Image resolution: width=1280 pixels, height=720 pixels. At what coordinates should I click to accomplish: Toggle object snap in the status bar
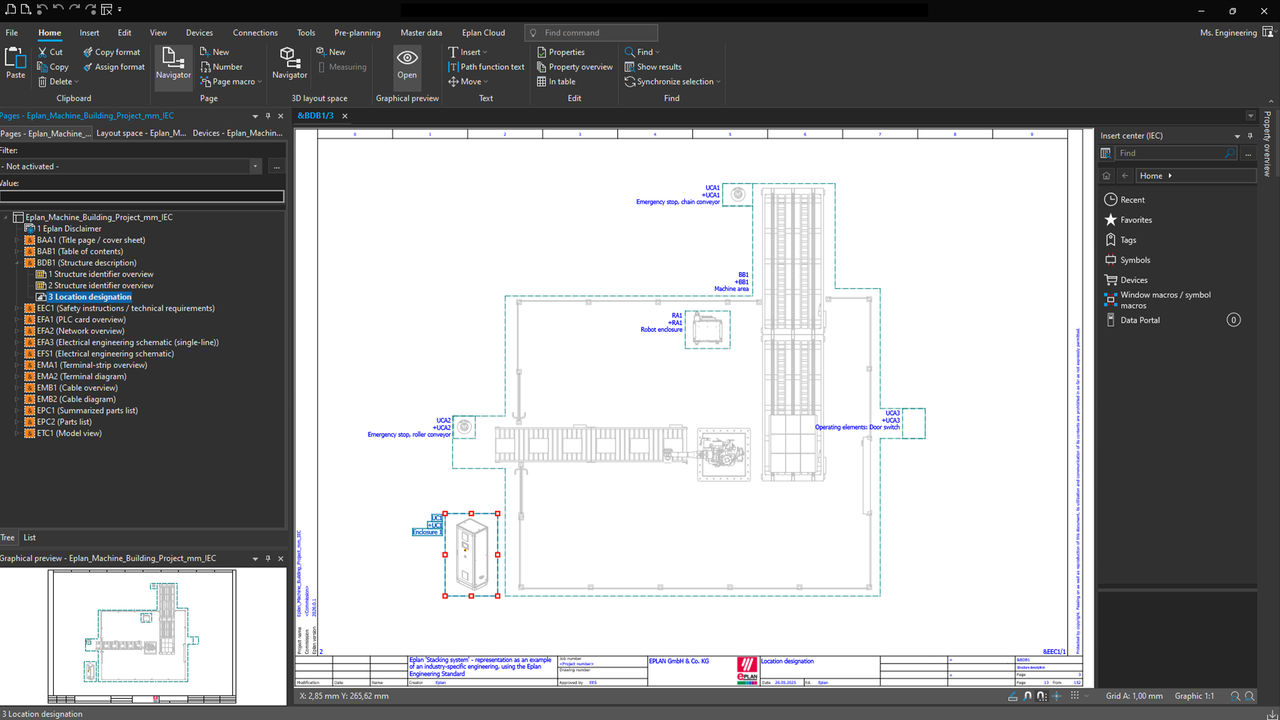point(1026,697)
